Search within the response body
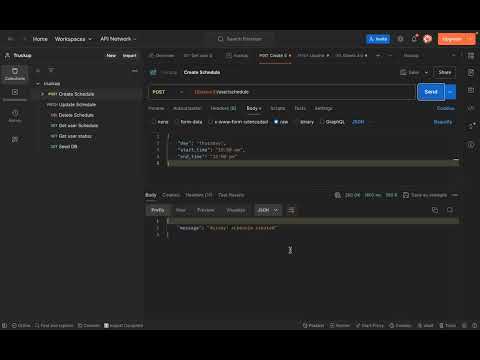Viewport: 480px width, 360px height. point(450,210)
